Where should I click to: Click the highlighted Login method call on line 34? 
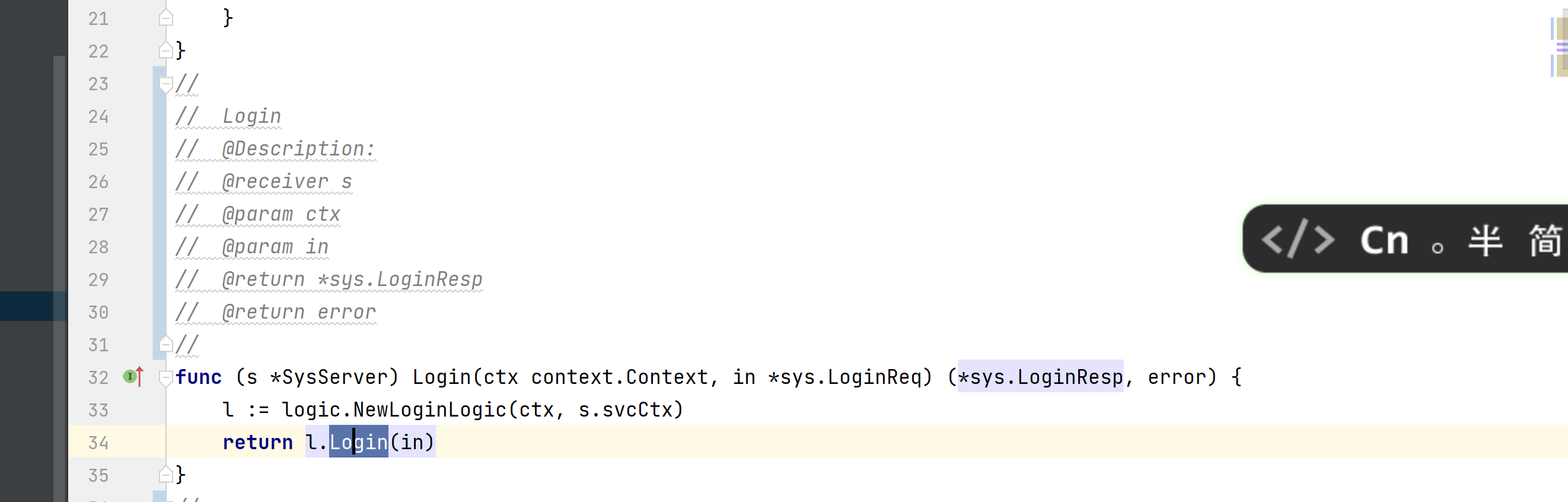coord(359,441)
